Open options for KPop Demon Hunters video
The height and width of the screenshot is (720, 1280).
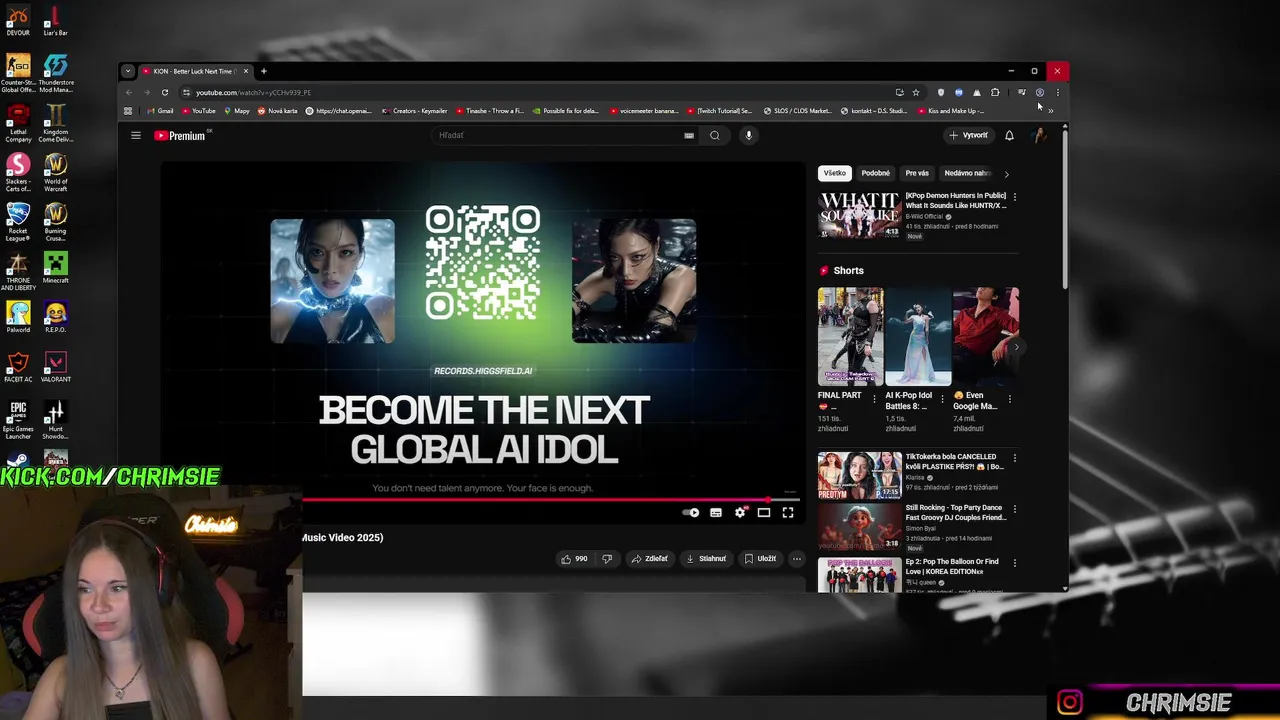1015,198
